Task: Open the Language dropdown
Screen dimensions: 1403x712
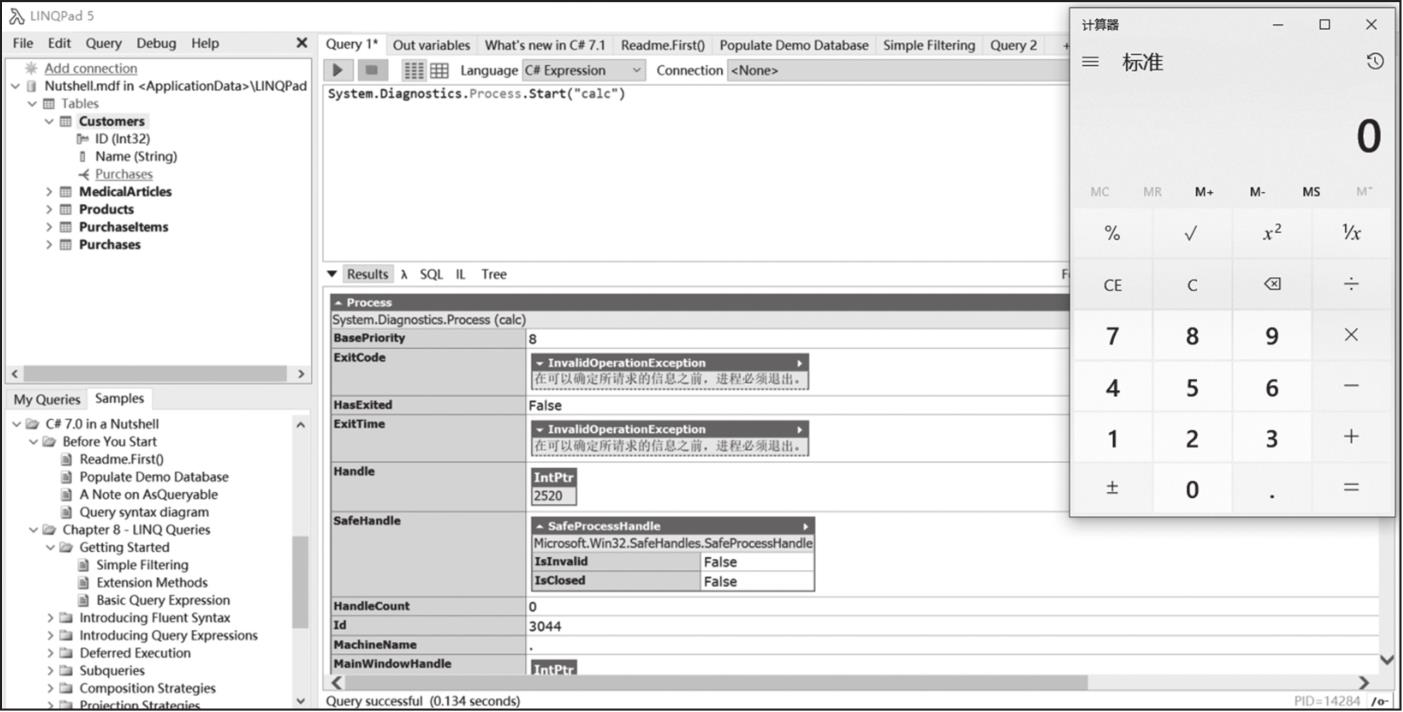Action: (584, 70)
